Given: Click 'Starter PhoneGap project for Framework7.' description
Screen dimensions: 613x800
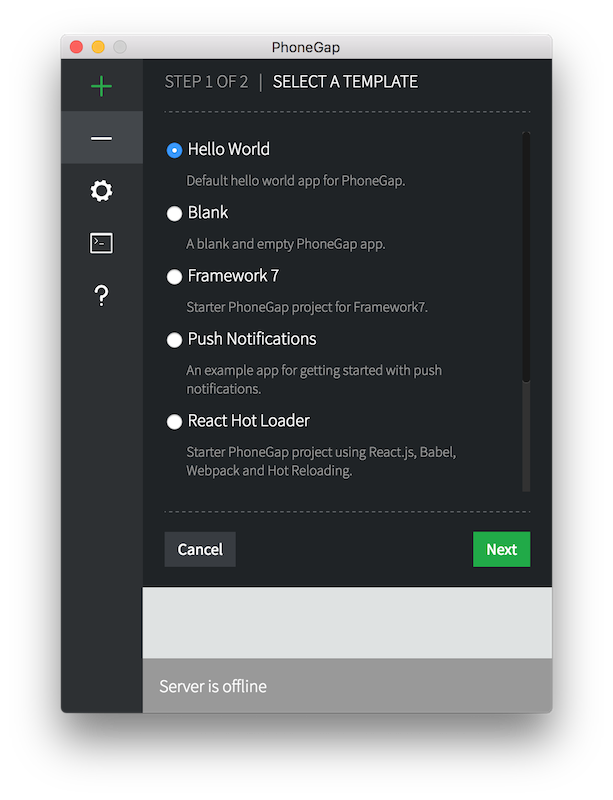Looking at the screenshot, I should pos(307,307).
